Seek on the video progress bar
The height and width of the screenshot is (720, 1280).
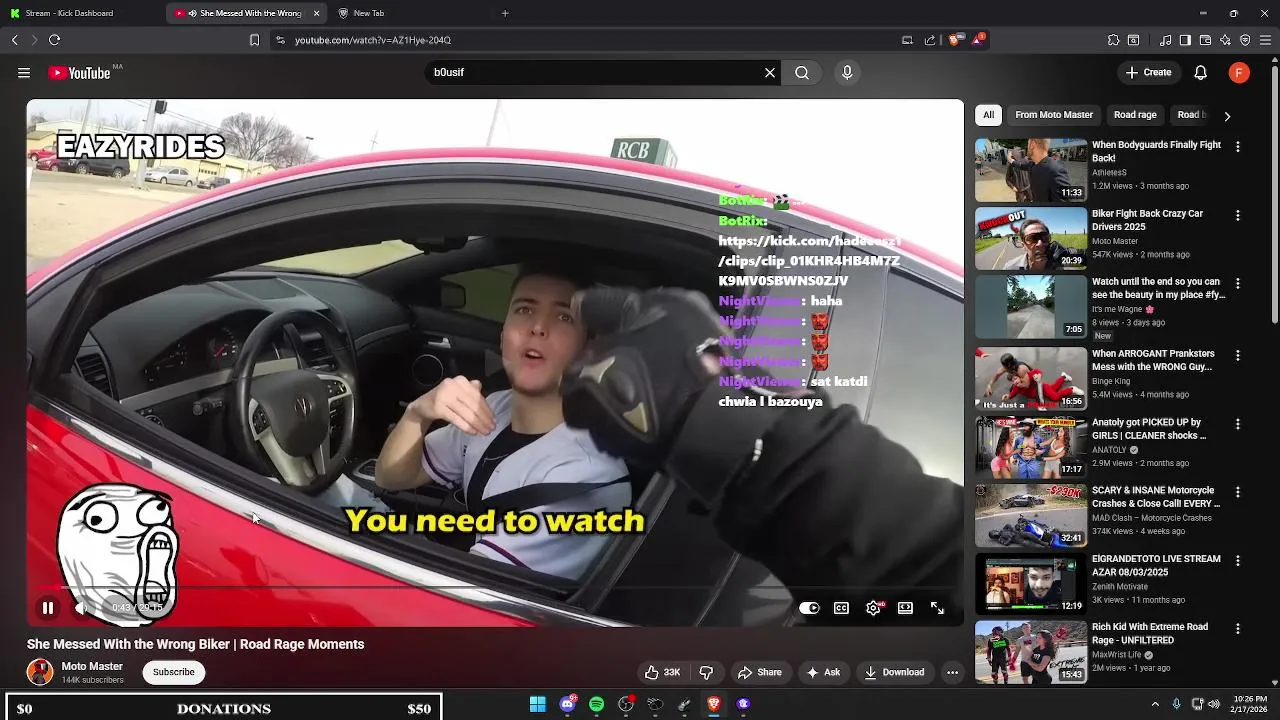point(495,588)
